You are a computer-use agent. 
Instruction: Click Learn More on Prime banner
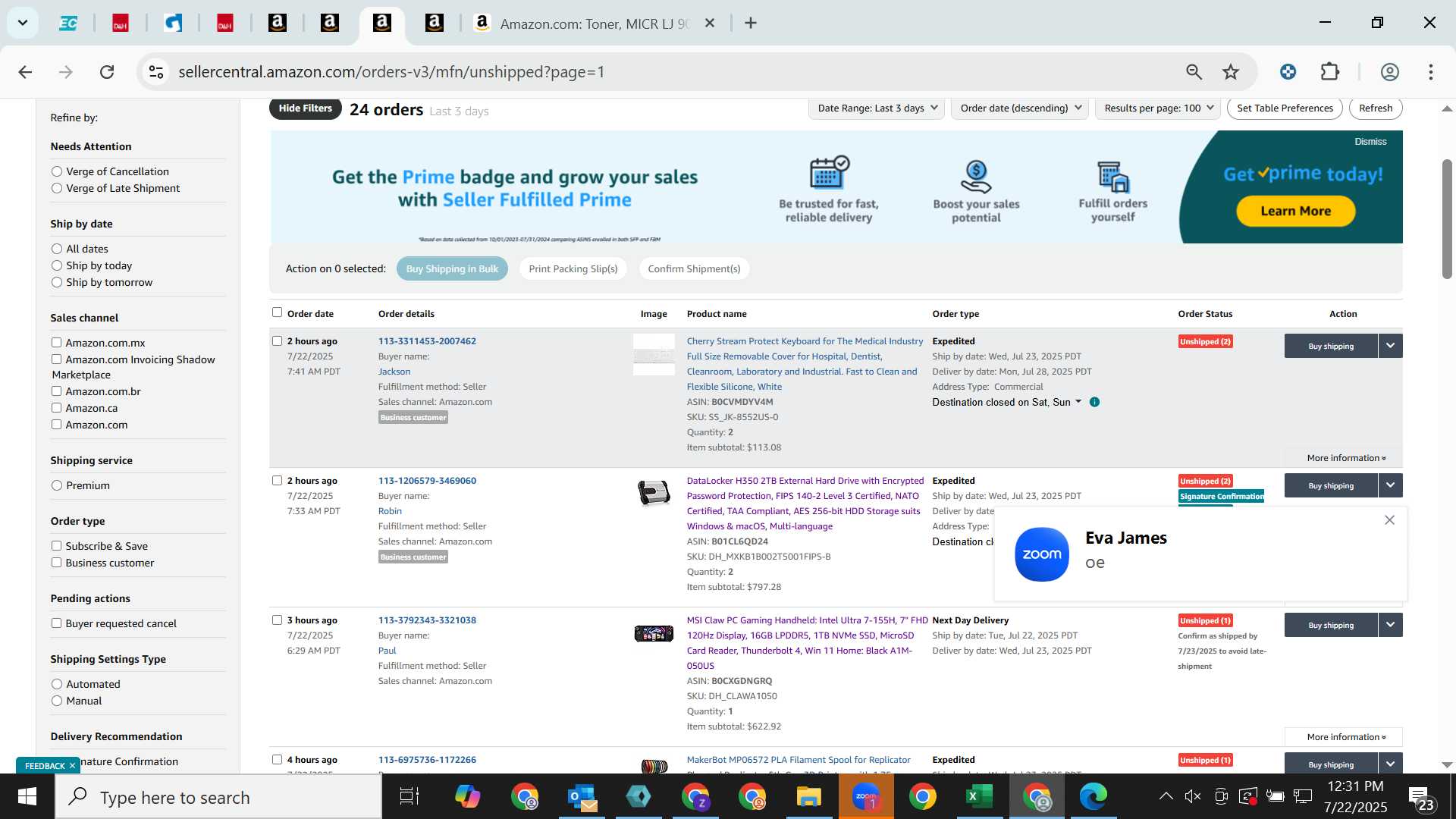coord(1295,212)
